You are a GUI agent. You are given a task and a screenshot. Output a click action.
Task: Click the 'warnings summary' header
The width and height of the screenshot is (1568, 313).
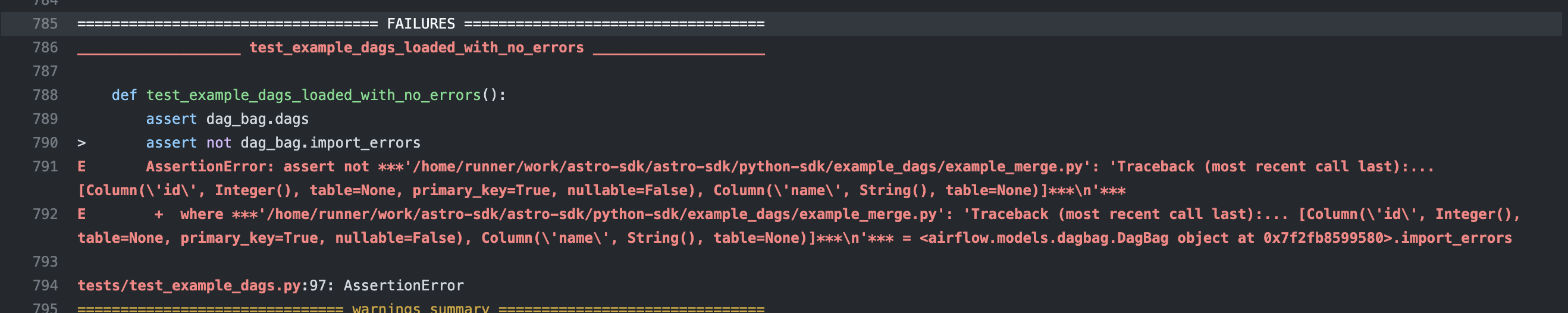point(421,308)
